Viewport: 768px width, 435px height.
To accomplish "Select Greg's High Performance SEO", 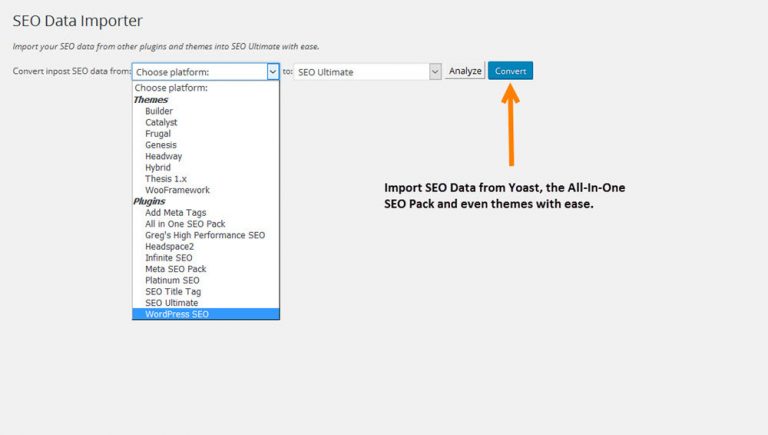I will pos(204,235).
